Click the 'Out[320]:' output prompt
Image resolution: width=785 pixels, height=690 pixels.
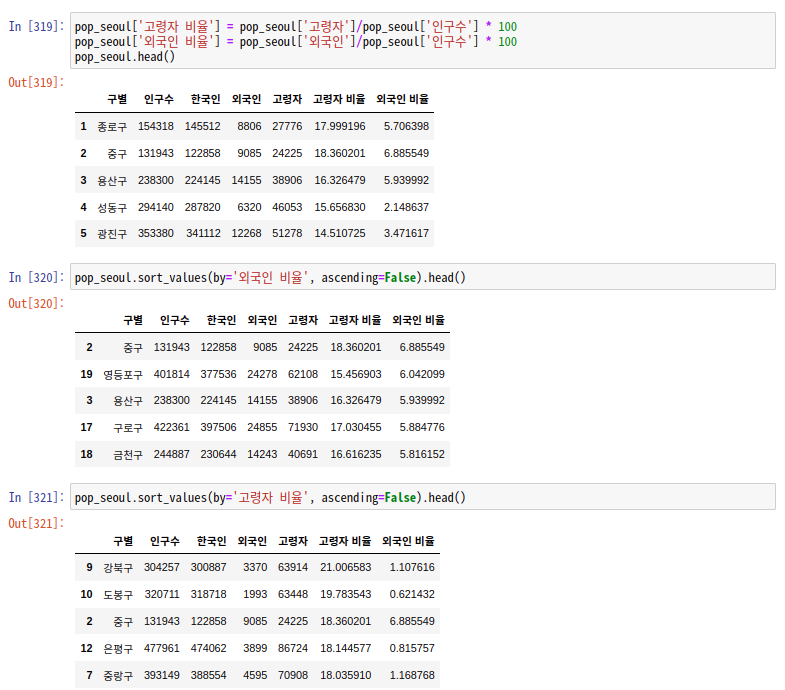(37, 303)
